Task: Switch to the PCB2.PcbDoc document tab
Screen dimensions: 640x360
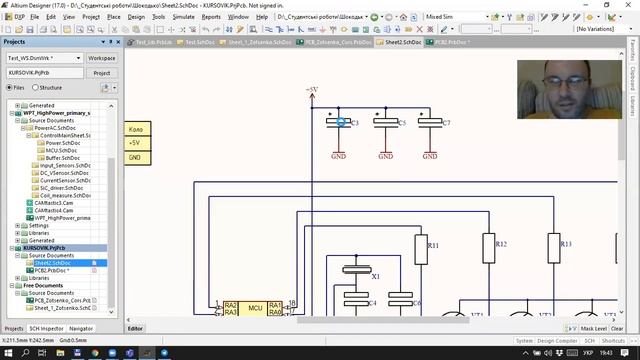Action: pyautogui.click(x=448, y=42)
